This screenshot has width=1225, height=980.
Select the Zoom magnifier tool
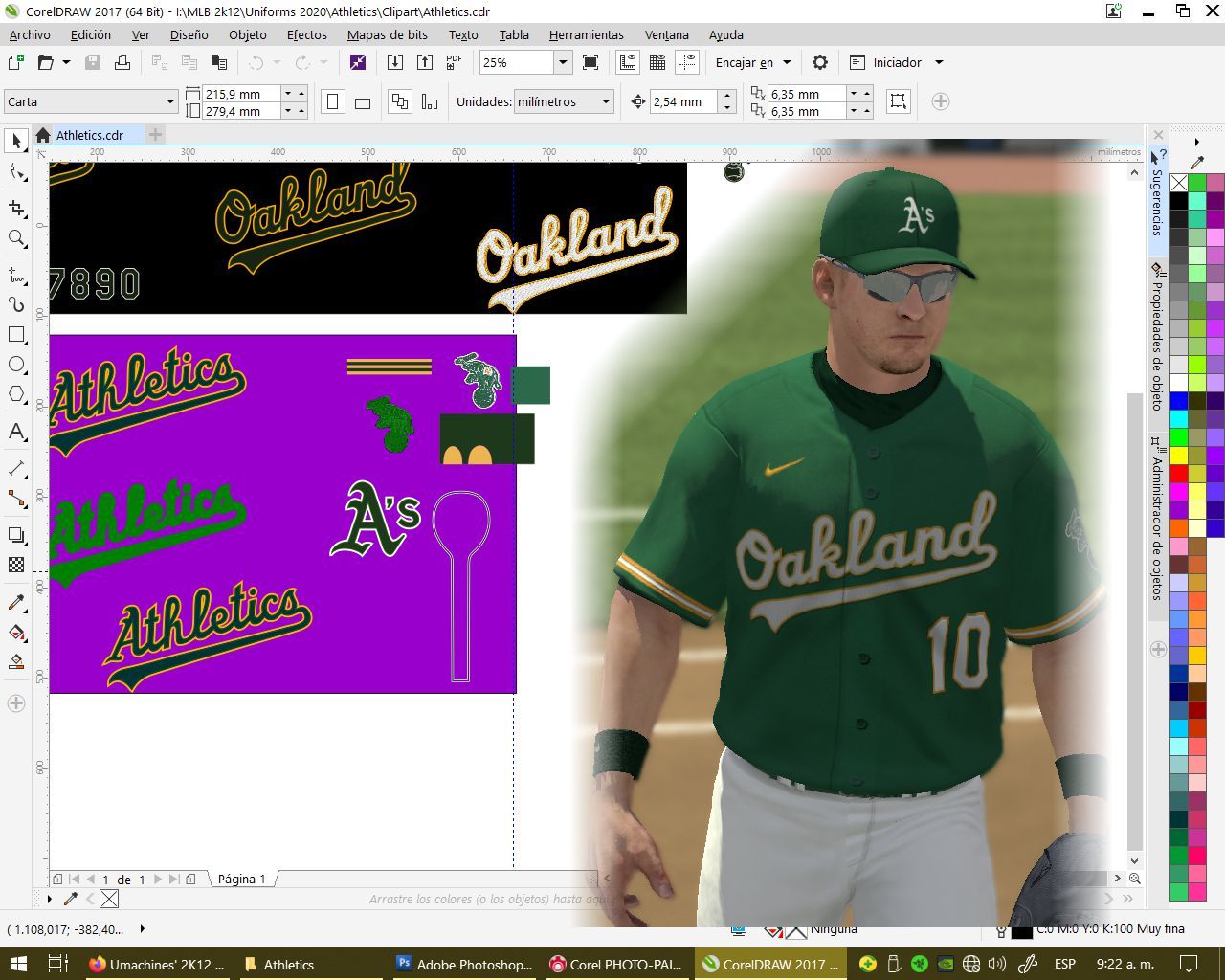click(x=16, y=238)
